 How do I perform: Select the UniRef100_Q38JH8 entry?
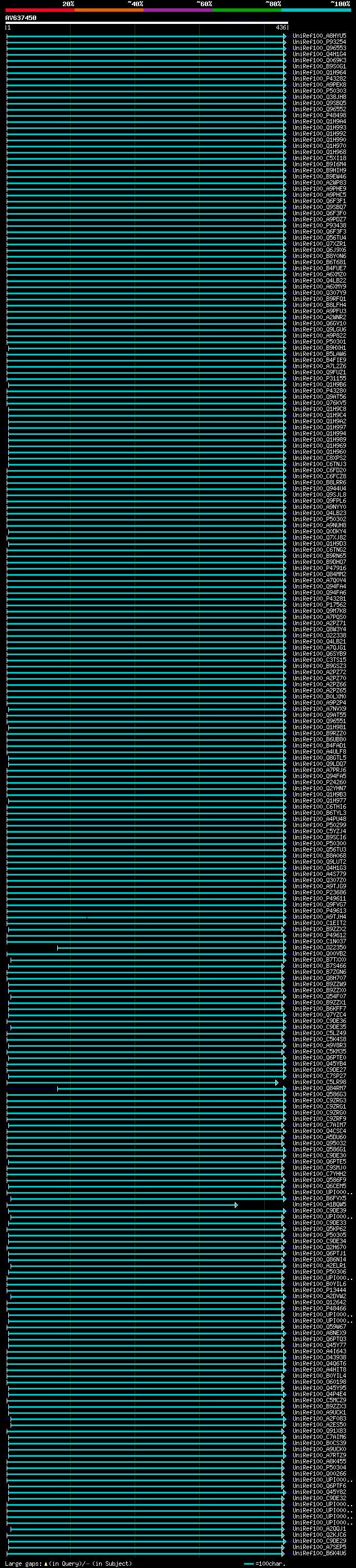coord(319,97)
